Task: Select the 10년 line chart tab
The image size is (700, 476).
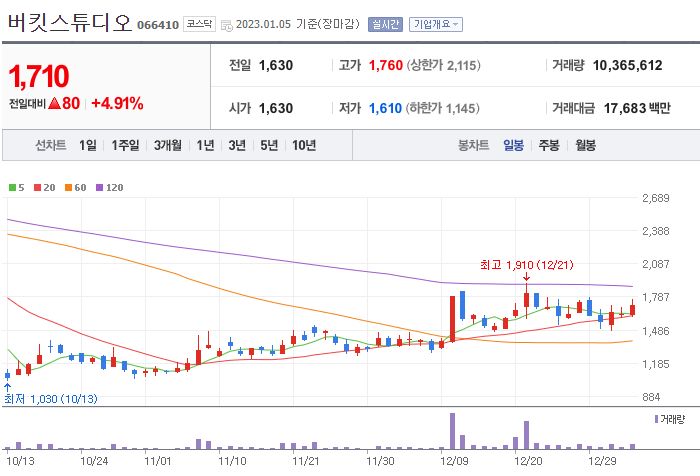Action: [x=304, y=145]
